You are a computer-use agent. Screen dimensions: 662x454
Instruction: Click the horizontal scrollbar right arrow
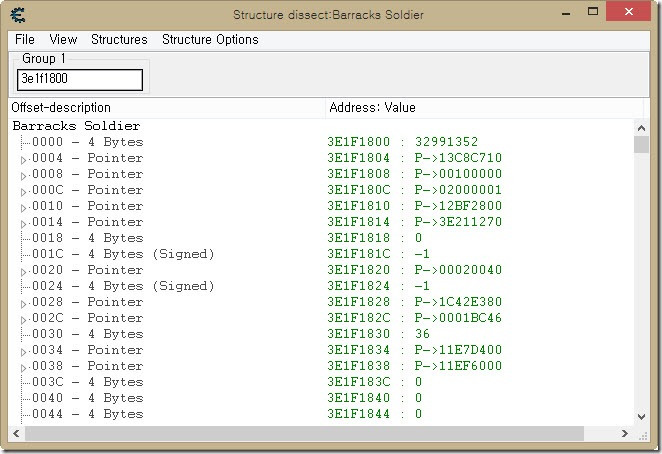[x=625, y=433]
